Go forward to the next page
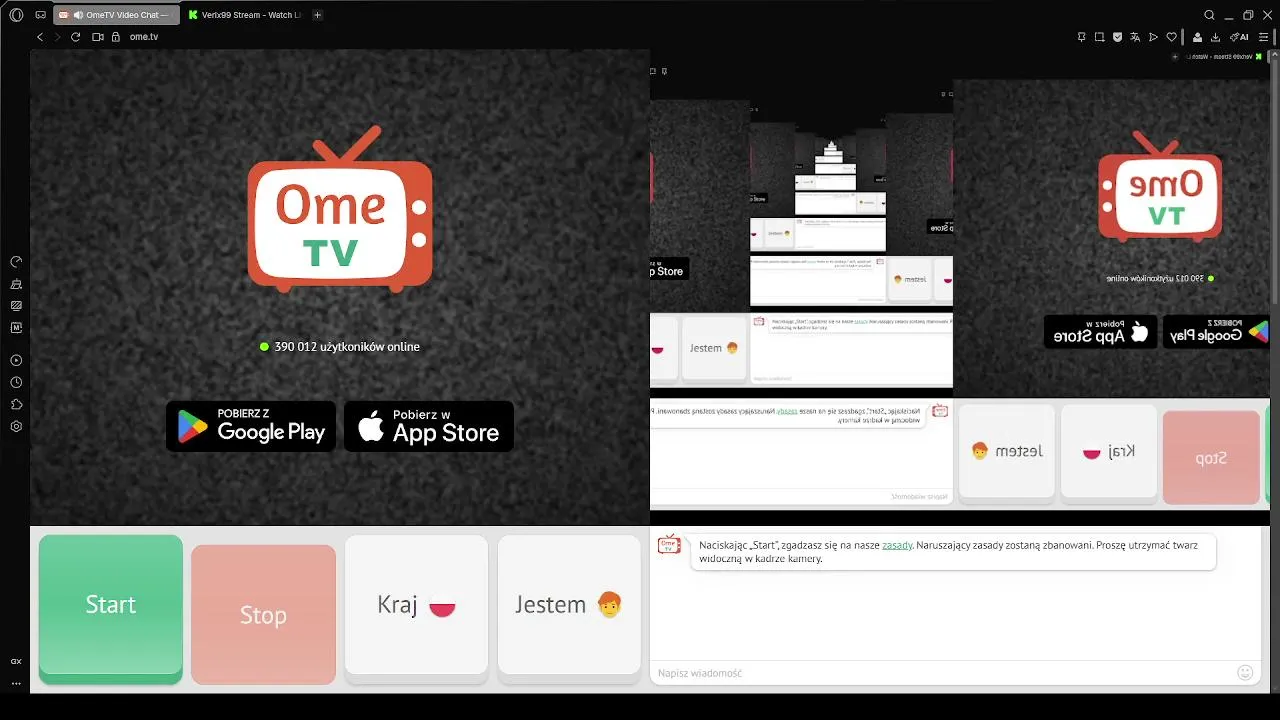Image resolution: width=1280 pixels, height=720 pixels. pos(57,37)
